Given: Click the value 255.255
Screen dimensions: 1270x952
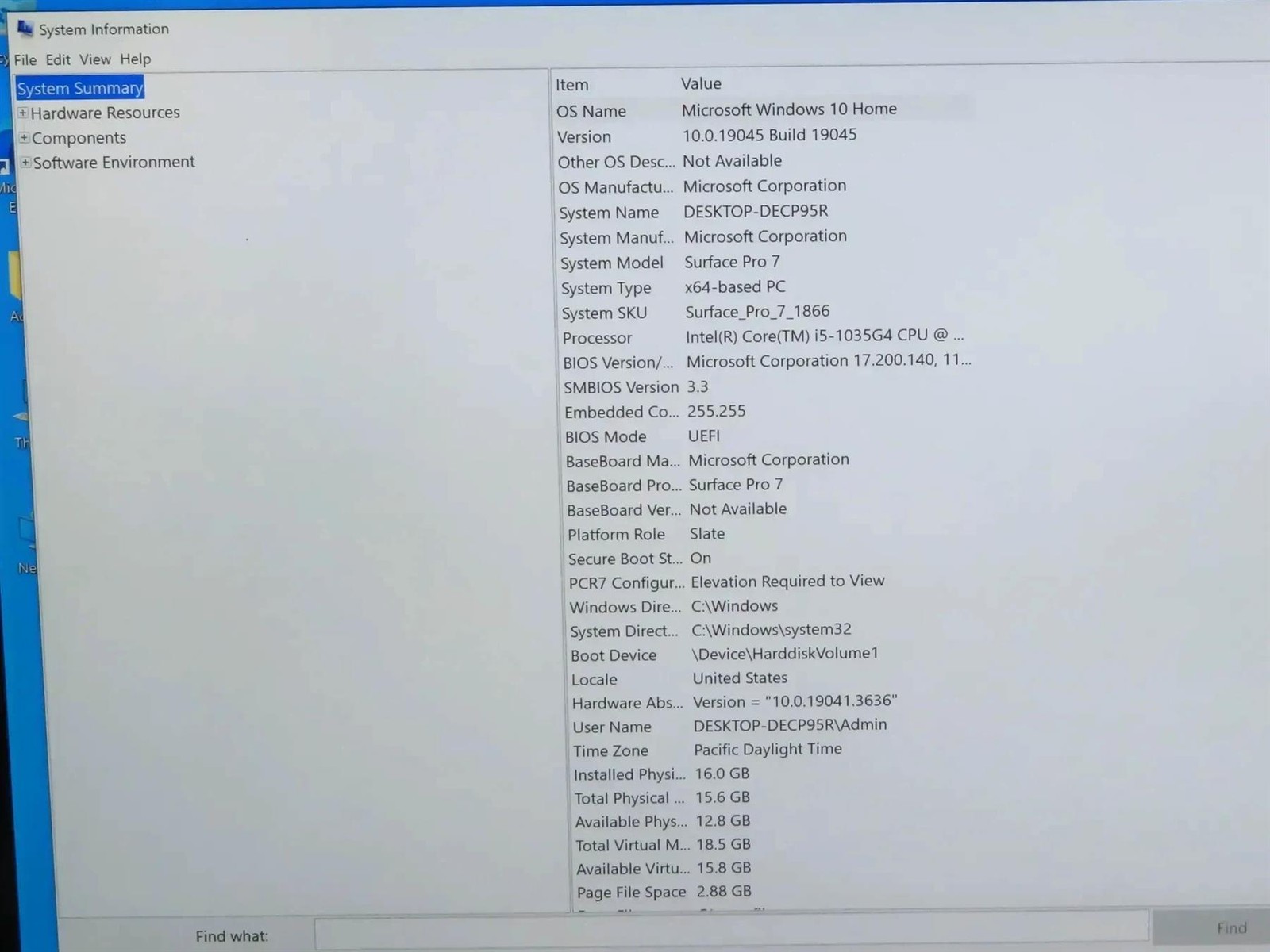Looking at the screenshot, I should 716,411.
